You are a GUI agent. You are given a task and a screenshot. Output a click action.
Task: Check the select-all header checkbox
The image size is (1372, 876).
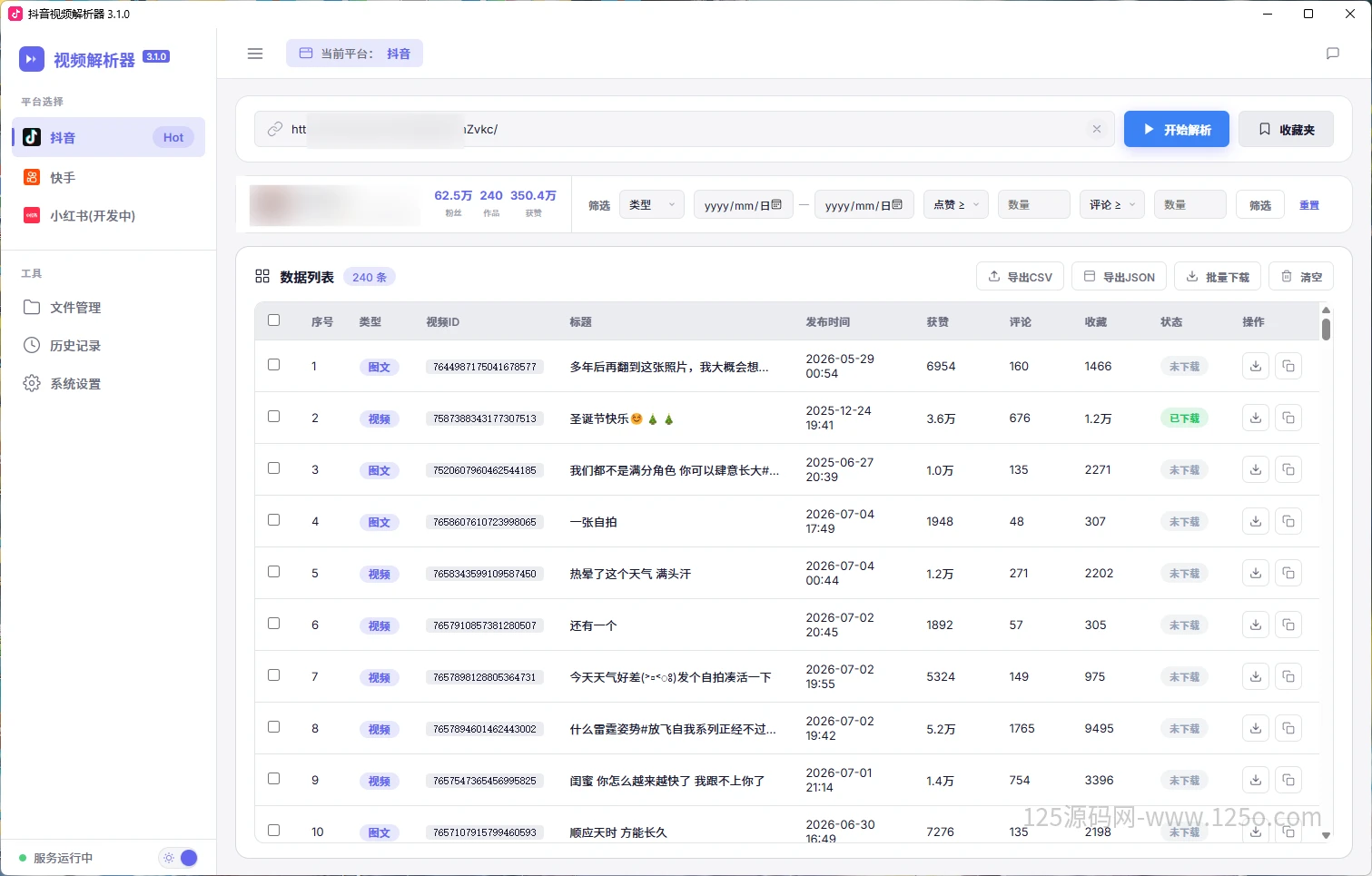274,320
